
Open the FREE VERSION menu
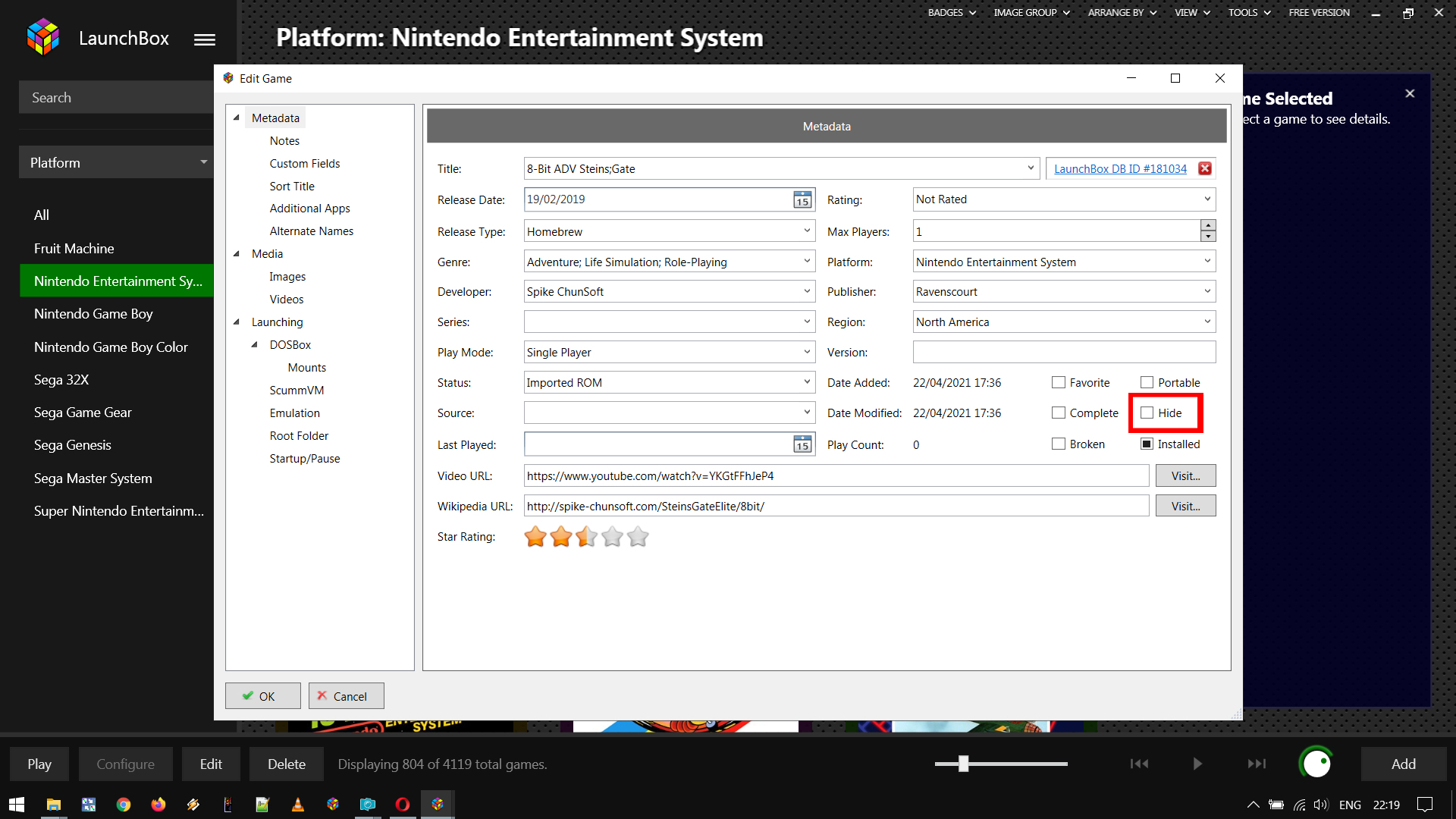pyautogui.click(x=1319, y=12)
